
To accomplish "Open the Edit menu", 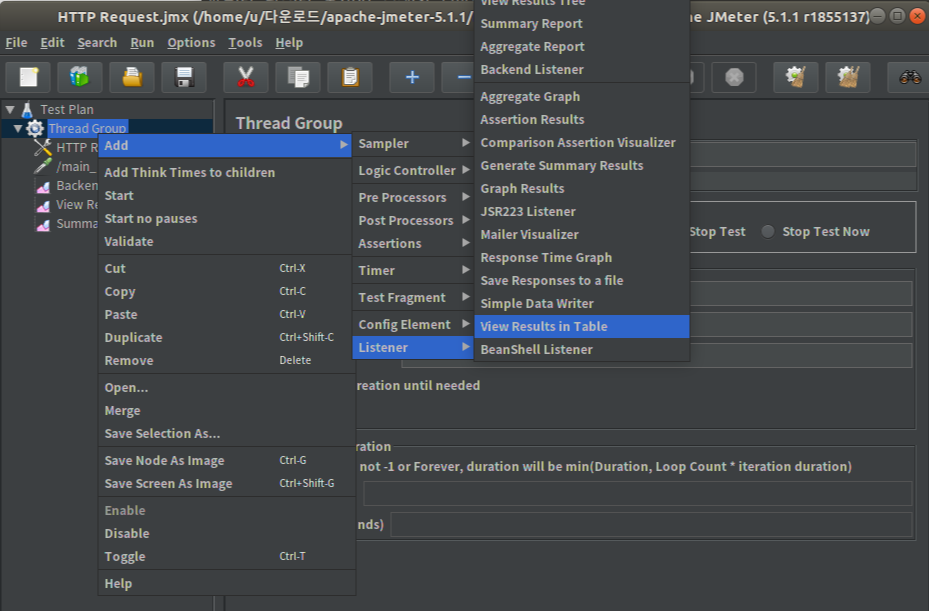I will point(52,43).
